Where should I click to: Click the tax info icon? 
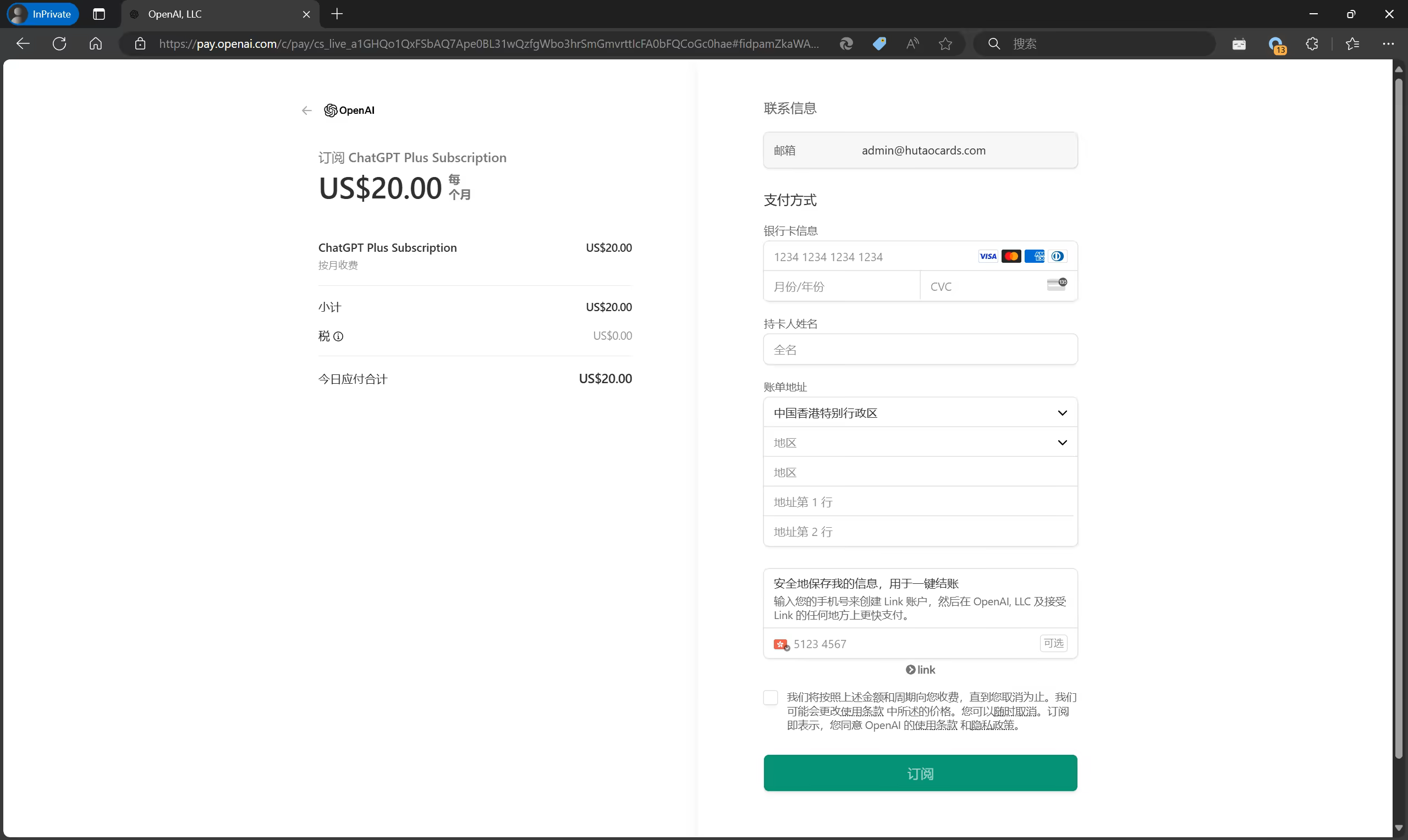pos(338,336)
